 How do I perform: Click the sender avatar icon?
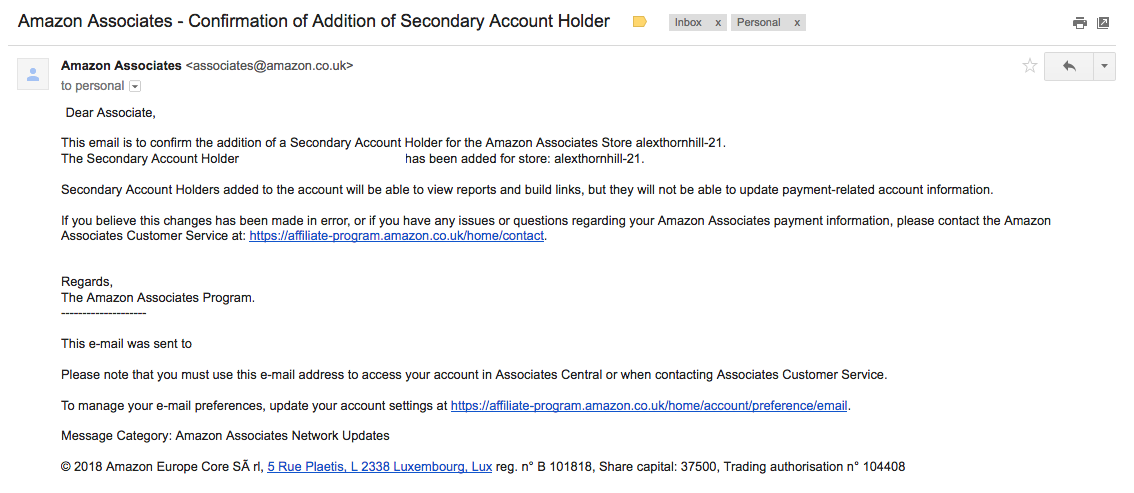click(33, 74)
